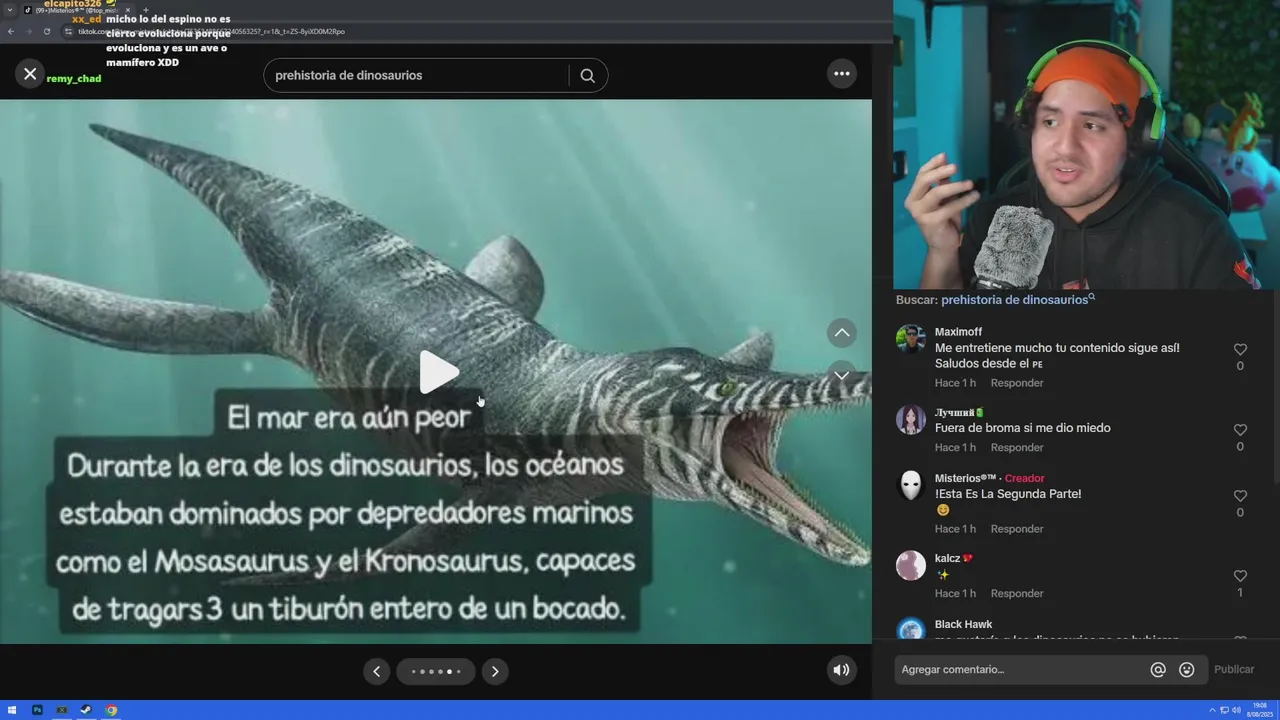This screenshot has height=720, width=1280.
Task: Open Black Hawk's profile avatar
Action: 911,630
